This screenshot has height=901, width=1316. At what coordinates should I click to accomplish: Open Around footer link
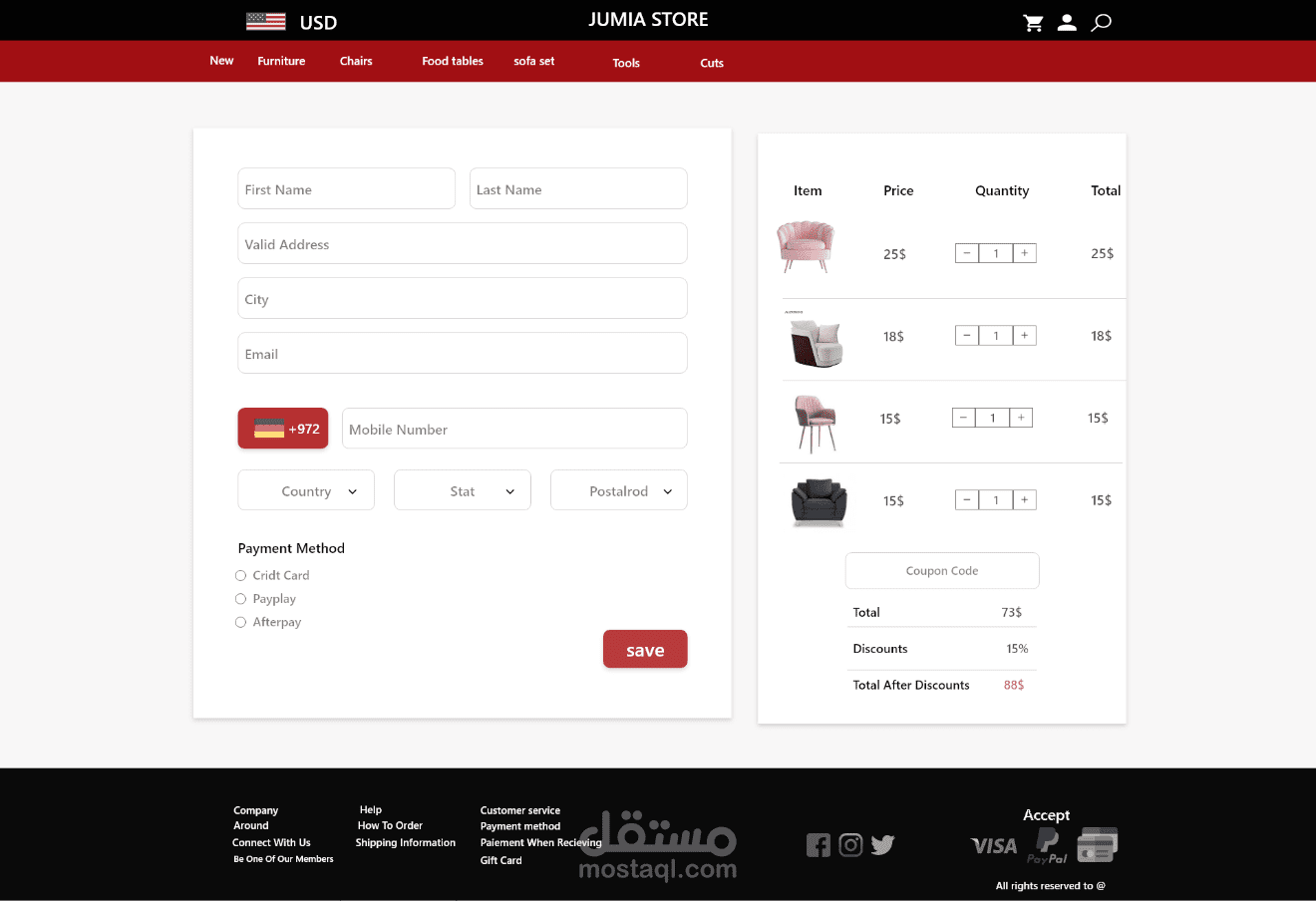(x=251, y=825)
